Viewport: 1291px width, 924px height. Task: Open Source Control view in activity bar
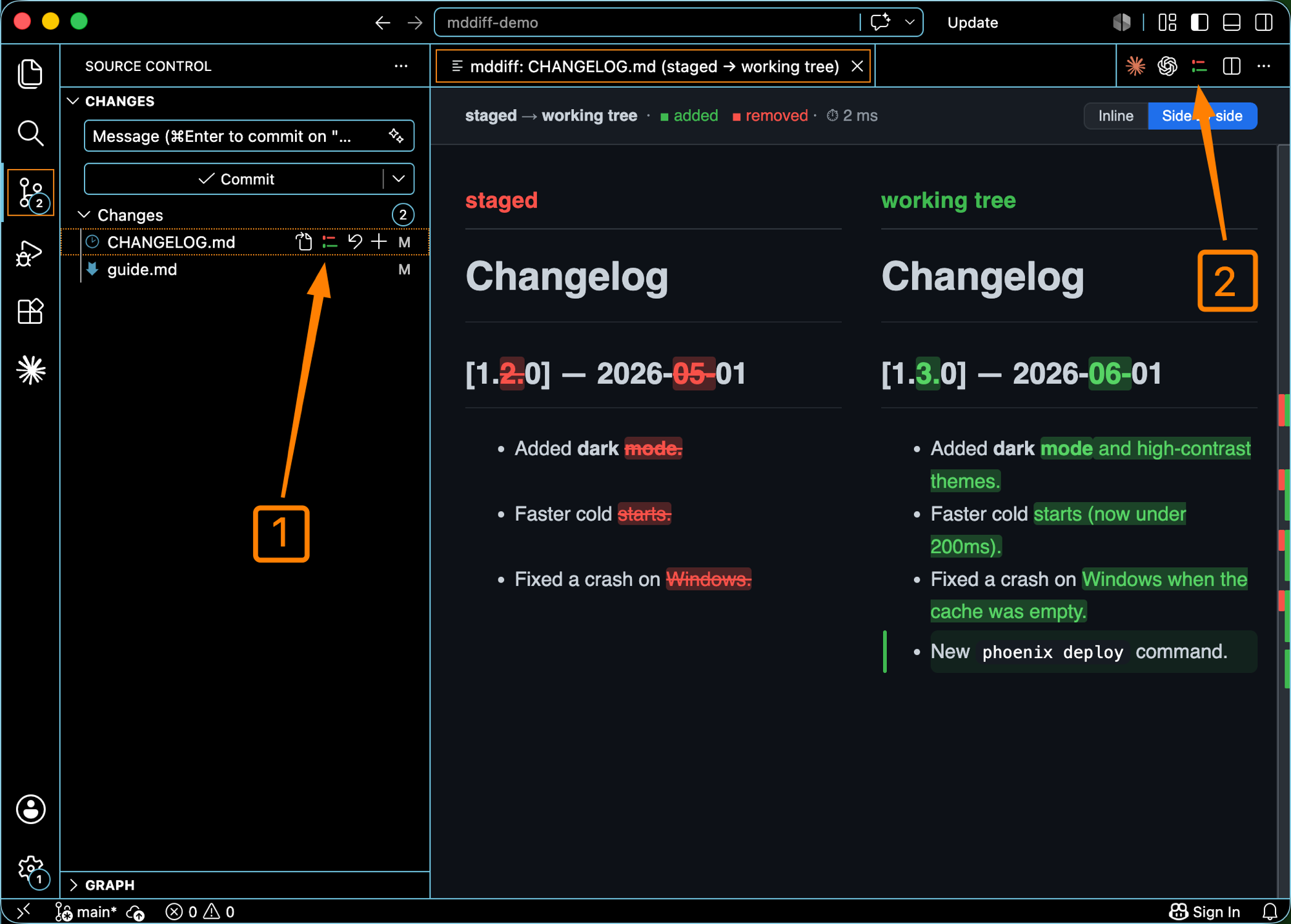pyautogui.click(x=30, y=192)
